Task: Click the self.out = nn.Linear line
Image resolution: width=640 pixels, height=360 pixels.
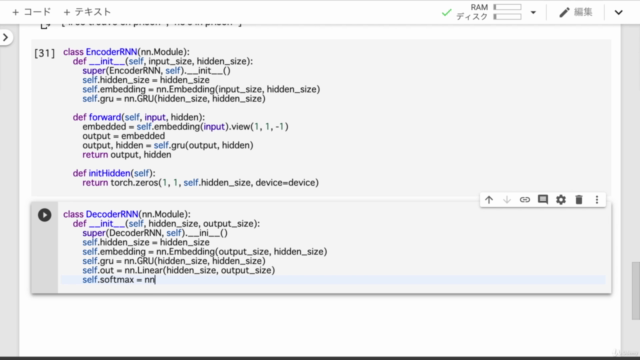Action: pyautogui.click(x=178, y=270)
